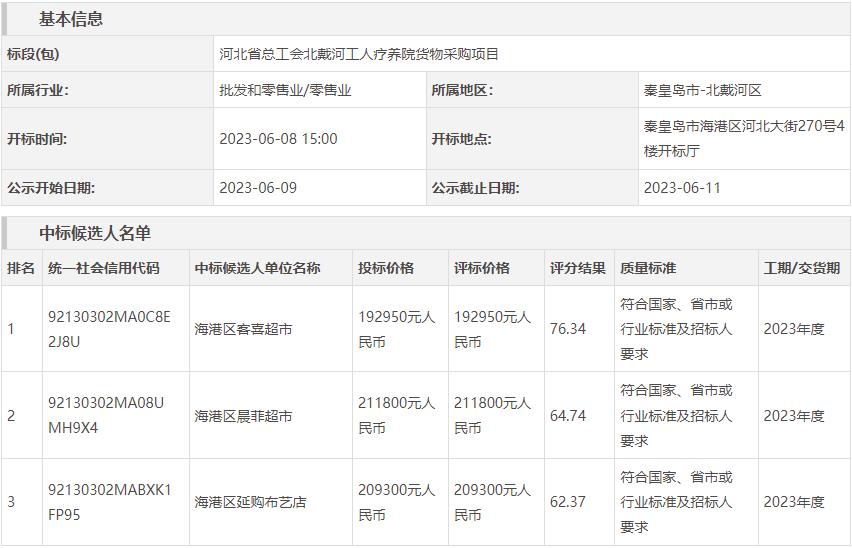Click the 批发和零售业/零售业 industry value
Image resolution: width=852 pixels, height=548 pixels.
click(285, 90)
